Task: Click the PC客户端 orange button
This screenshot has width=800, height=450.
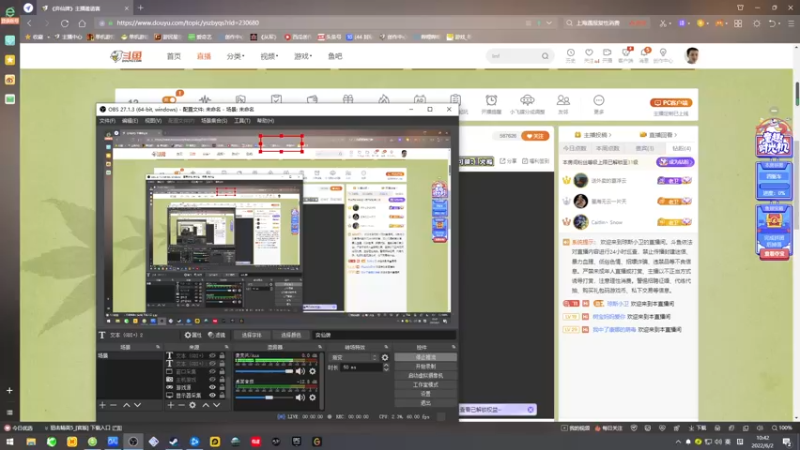Action: point(671,103)
